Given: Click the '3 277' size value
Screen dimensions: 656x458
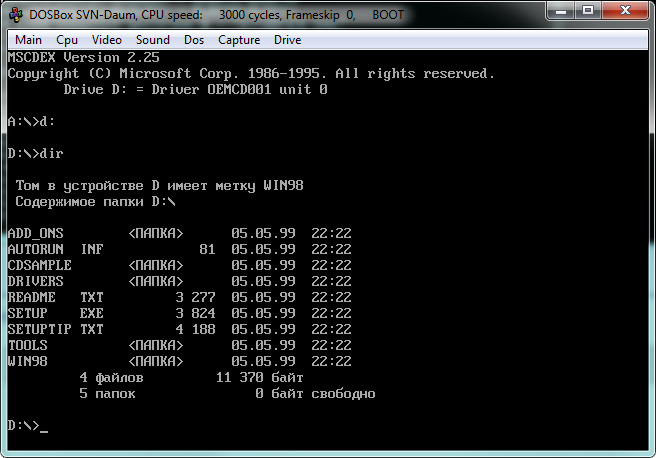Looking at the screenshot, I should click(x=195, y=297).
